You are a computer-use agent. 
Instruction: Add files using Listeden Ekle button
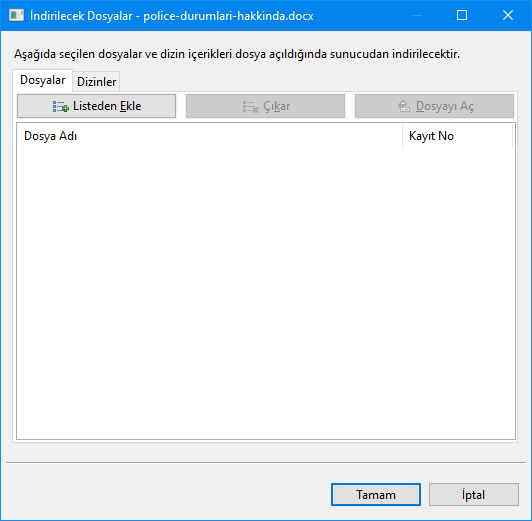pos(96,106)
